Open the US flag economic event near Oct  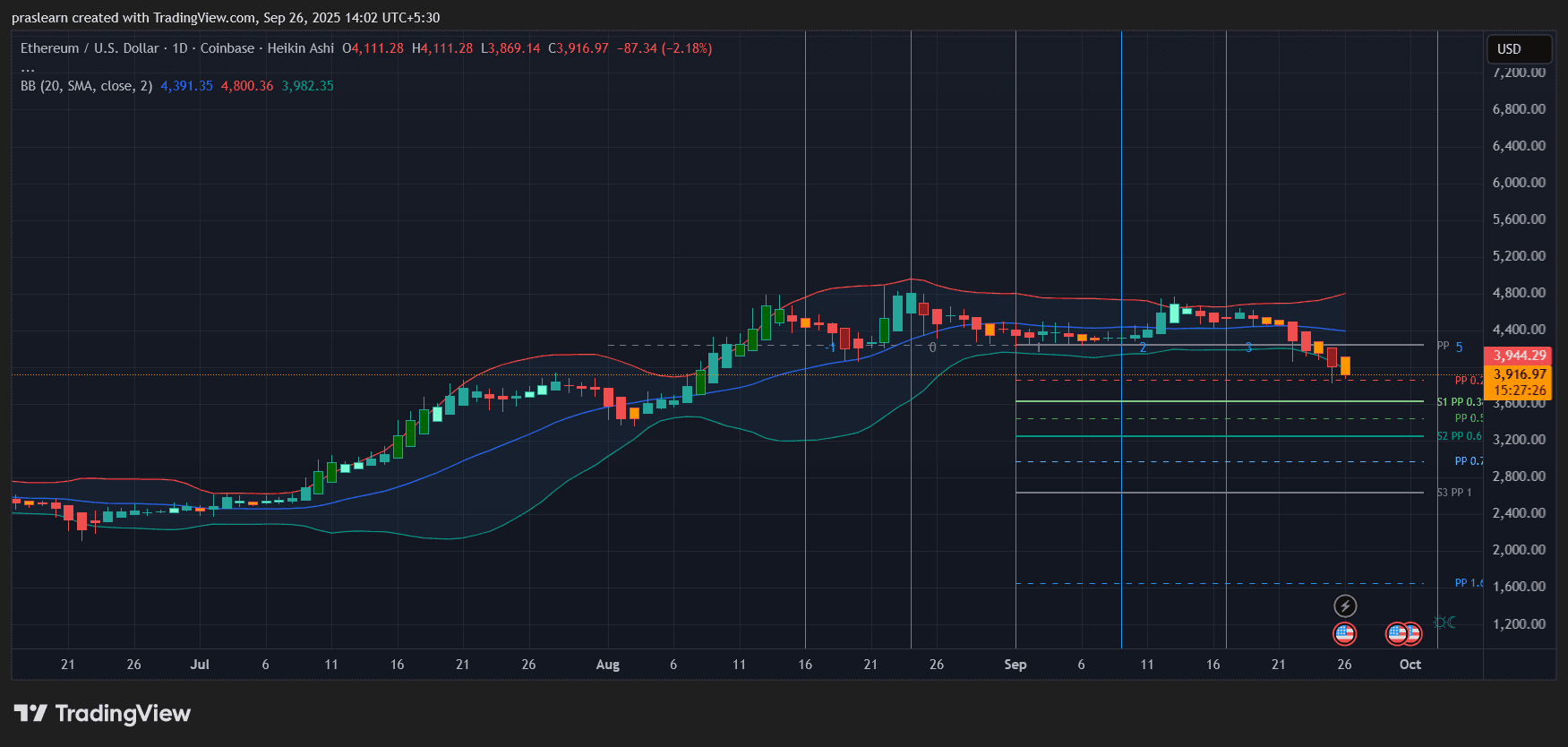click(1403, 634)
